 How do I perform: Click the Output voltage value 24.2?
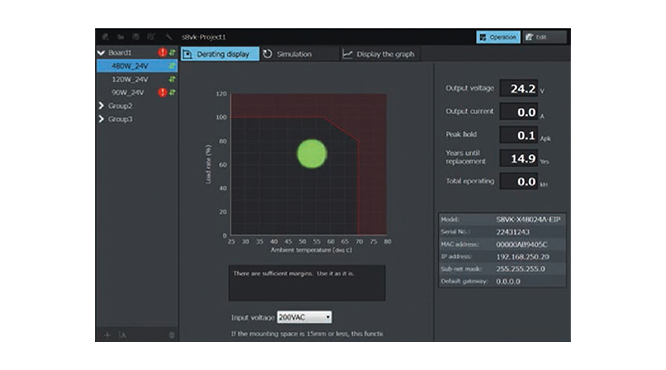click(x=519, y=88)
